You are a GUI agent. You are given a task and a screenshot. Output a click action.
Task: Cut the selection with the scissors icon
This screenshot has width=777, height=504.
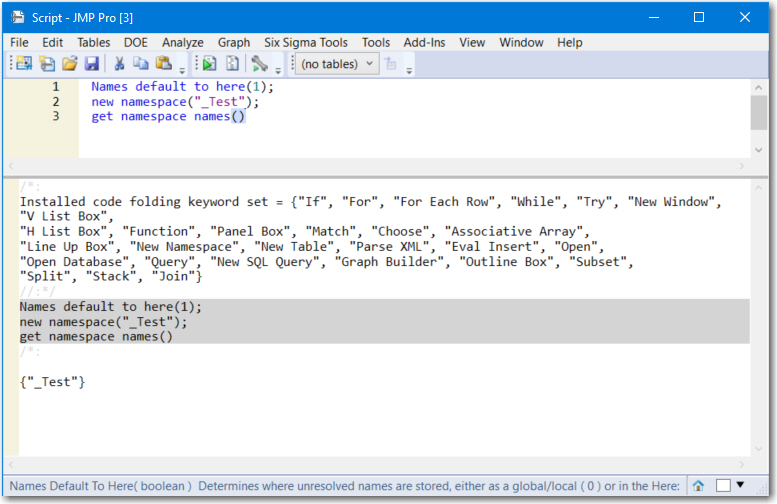119,63
